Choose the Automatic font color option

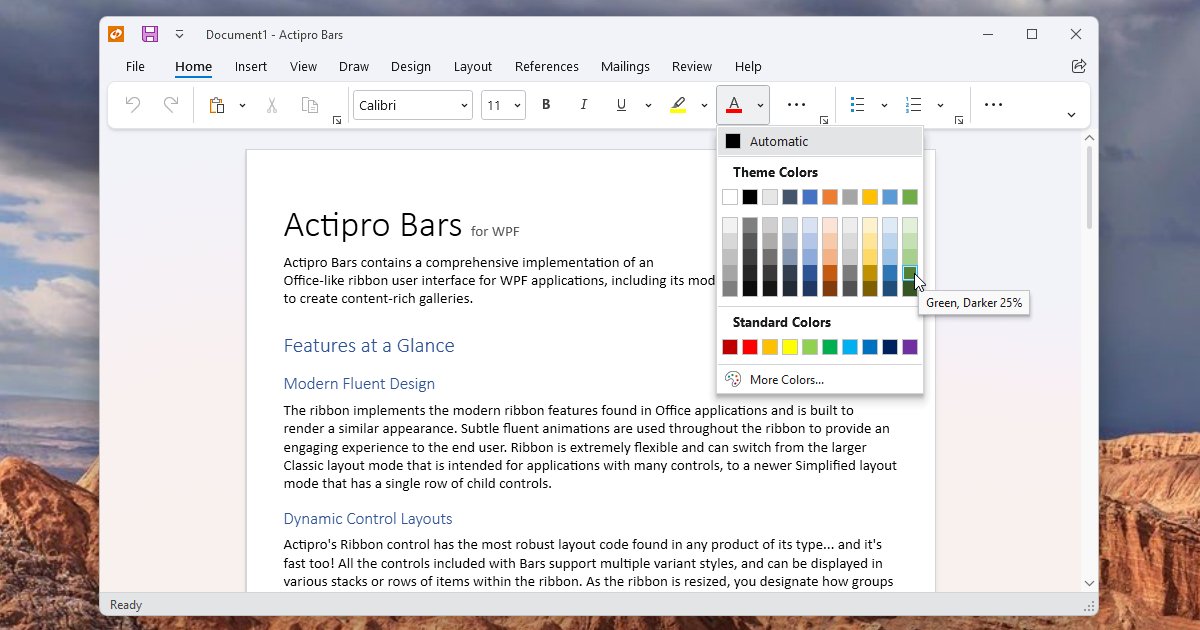[x=820, y=141]
